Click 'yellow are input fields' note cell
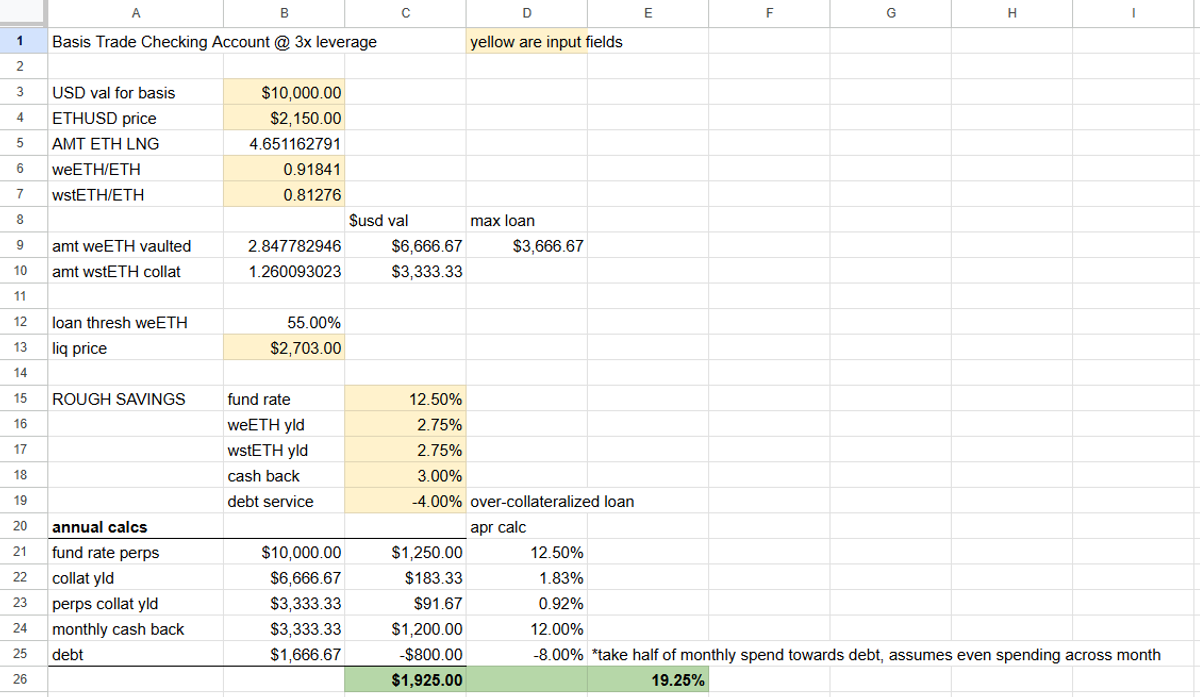The height and width of the screenshot is (697, 1200). 527,42
